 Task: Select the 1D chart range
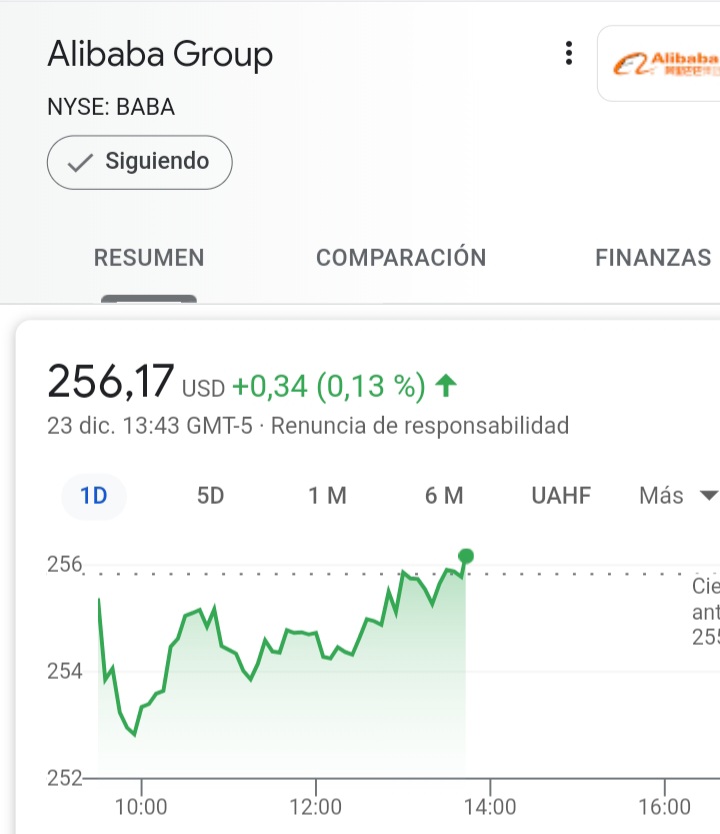click(94, 496)
